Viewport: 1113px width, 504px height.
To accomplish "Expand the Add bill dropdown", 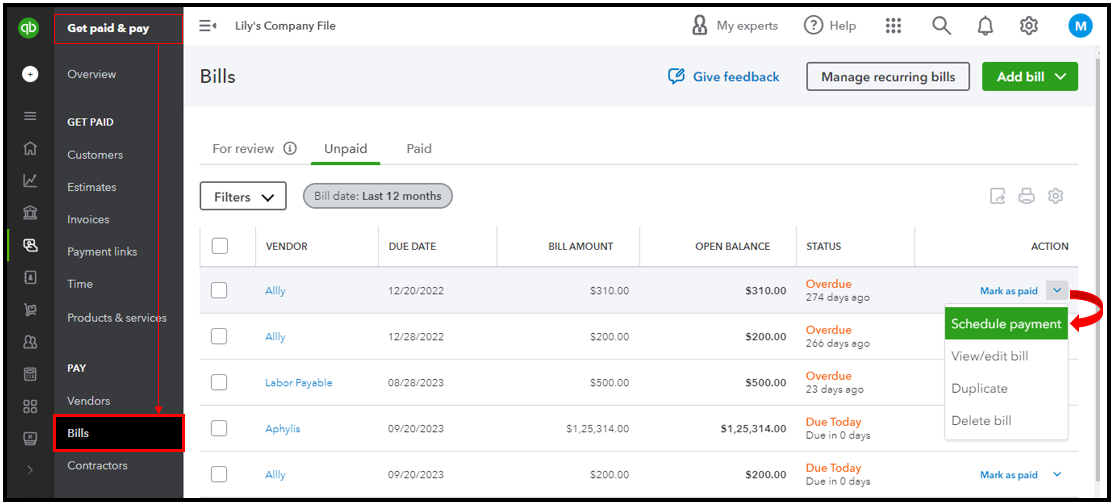I will pos(1059,77).
